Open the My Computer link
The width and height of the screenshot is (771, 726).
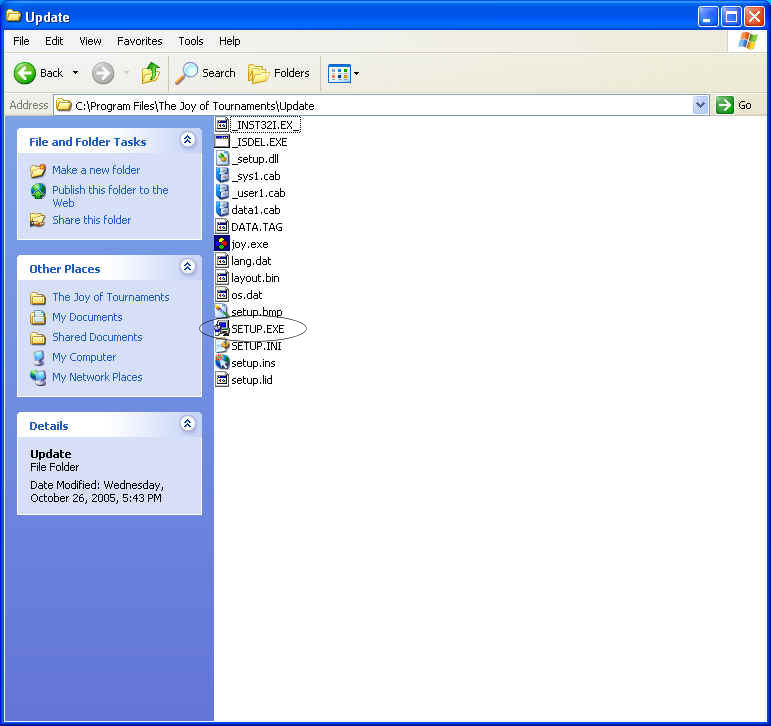click(84, 357)
